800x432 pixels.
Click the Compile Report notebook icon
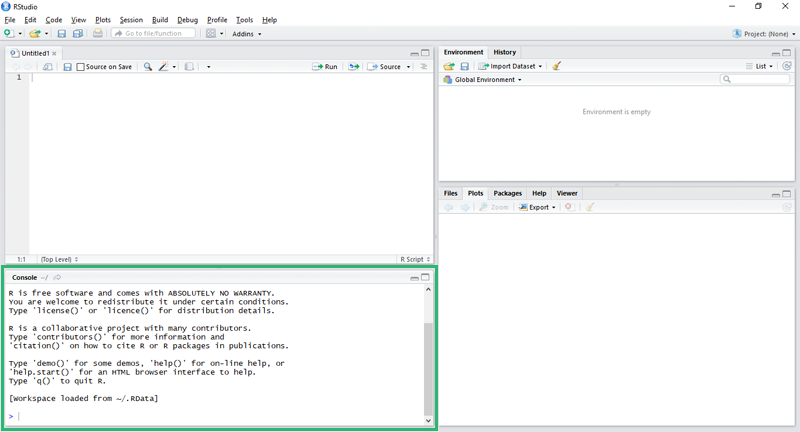(x=189, y=67)
